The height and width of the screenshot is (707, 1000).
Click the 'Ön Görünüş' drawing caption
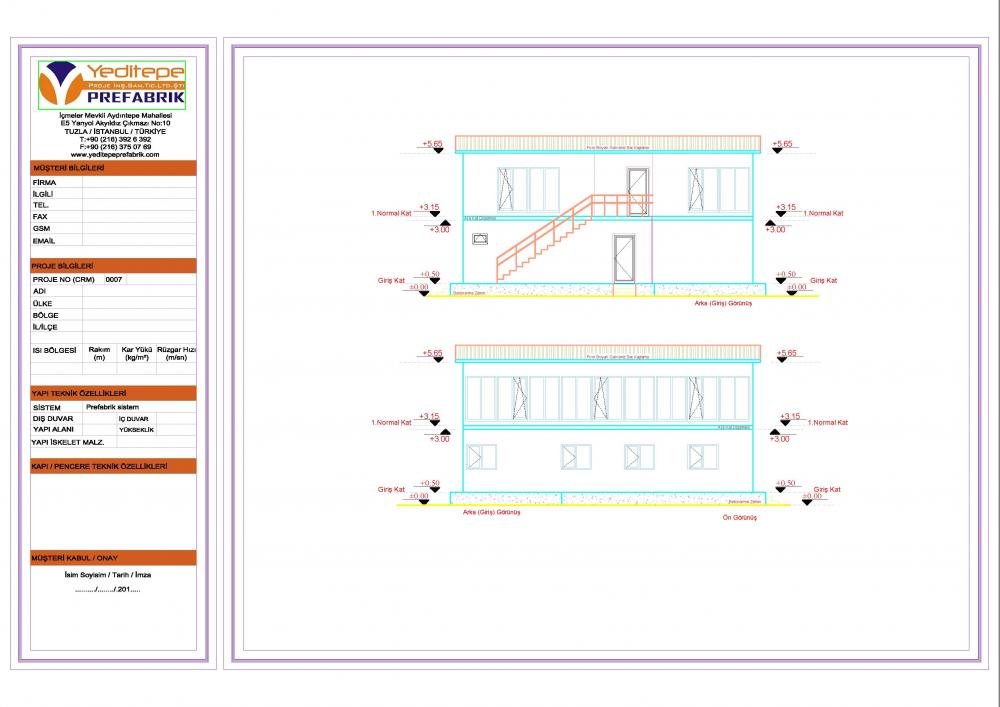pyautogui.click(x=740, y=518)
